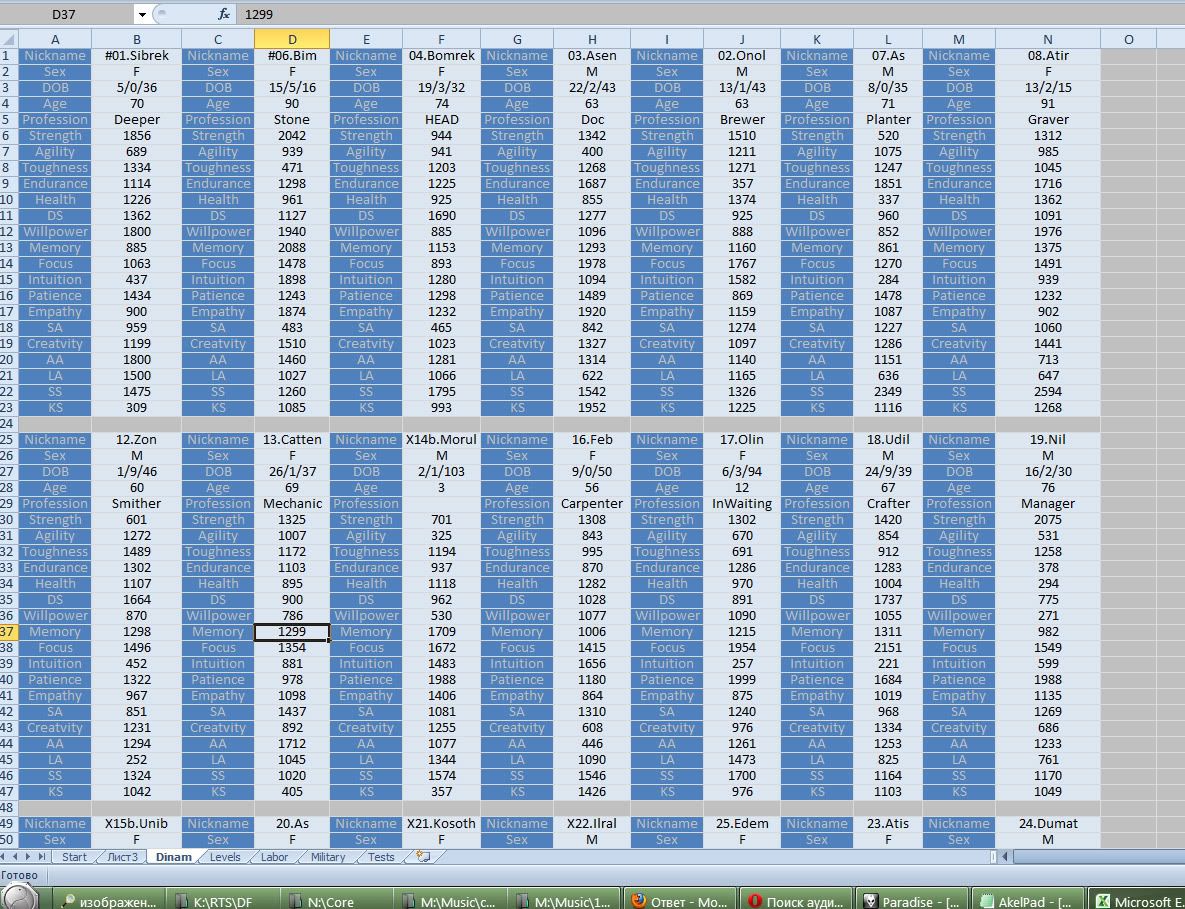1185x909 pixels.
Task: Click the Smither profession cell
Action: pyautogui.click(x=137, y=503)
